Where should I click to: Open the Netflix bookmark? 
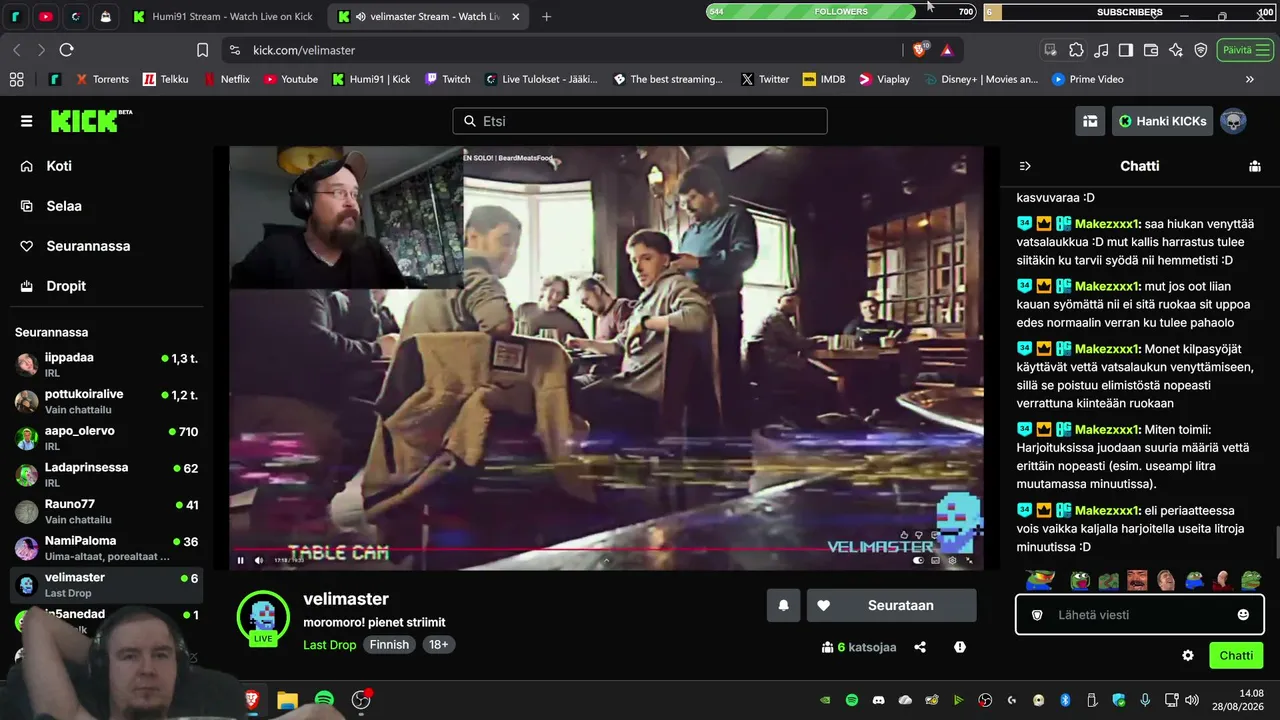[x=226, y=79]
